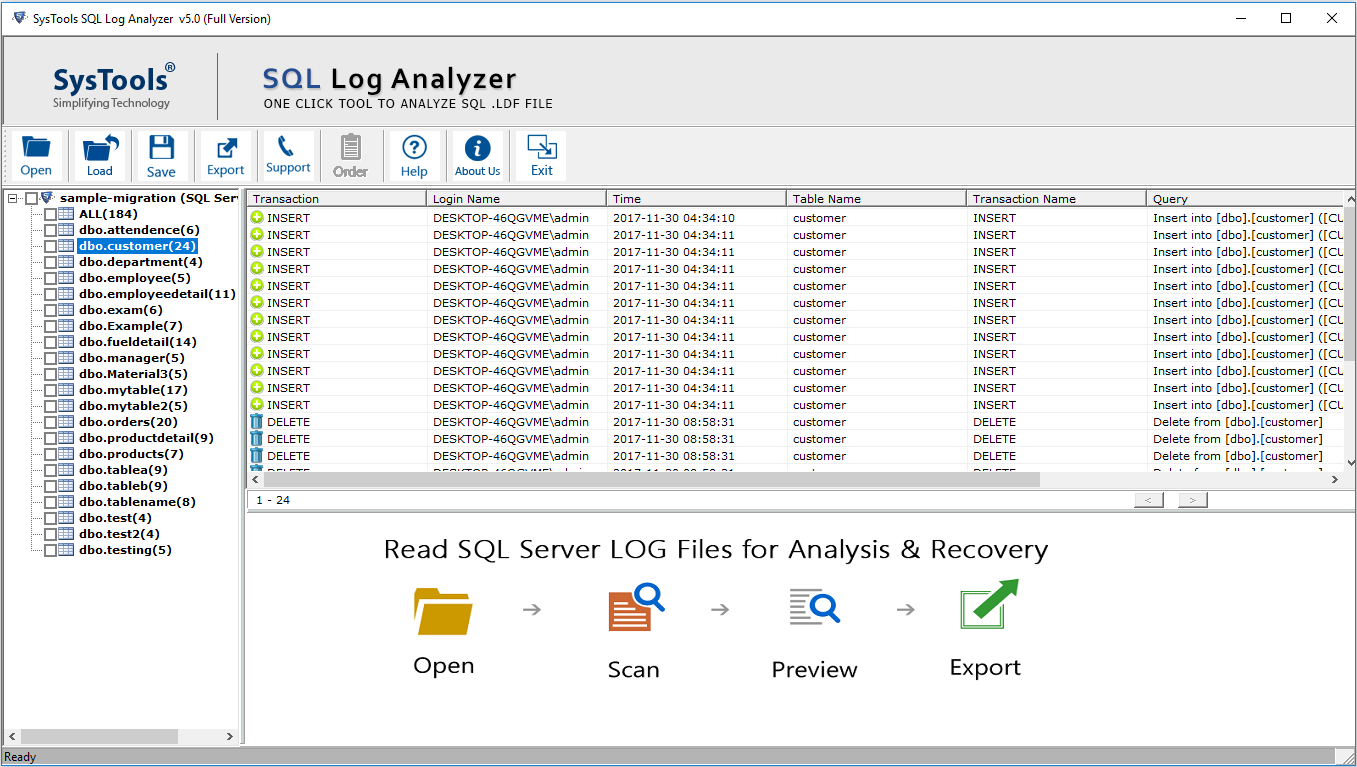Open a new SQL LDF file
Screen dimensions: 1357x767
pos(36,155)
